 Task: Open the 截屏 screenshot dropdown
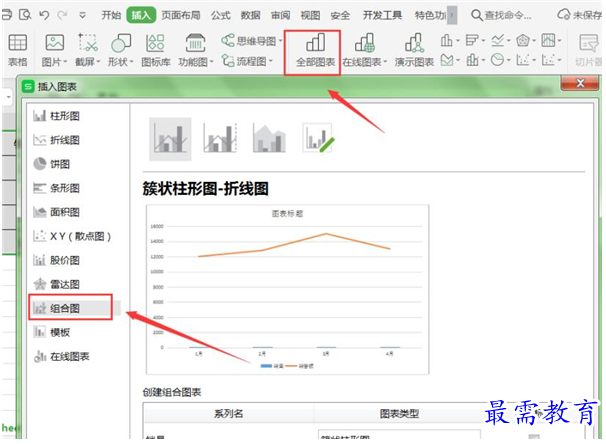point(88,50)
